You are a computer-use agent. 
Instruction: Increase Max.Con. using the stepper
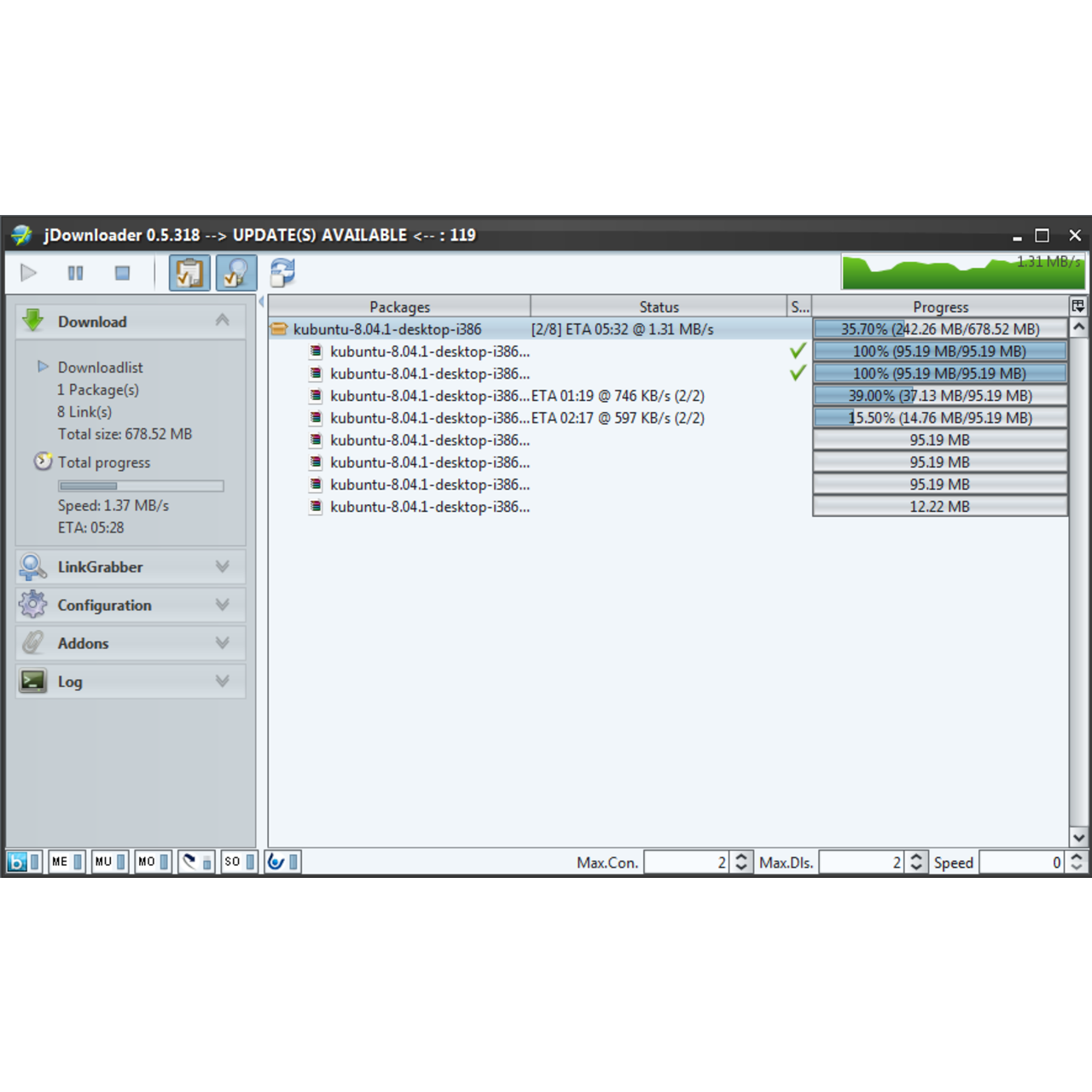pos(741,857)
